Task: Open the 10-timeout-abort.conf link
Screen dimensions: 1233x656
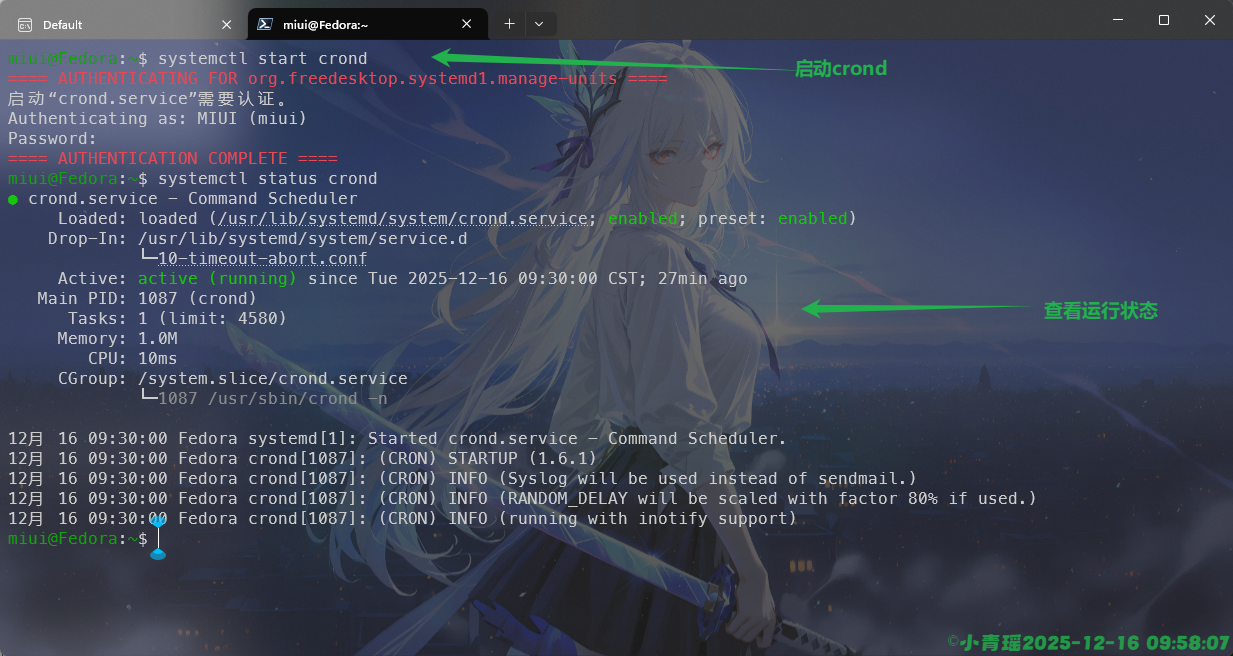Action: tap(263, 259)
